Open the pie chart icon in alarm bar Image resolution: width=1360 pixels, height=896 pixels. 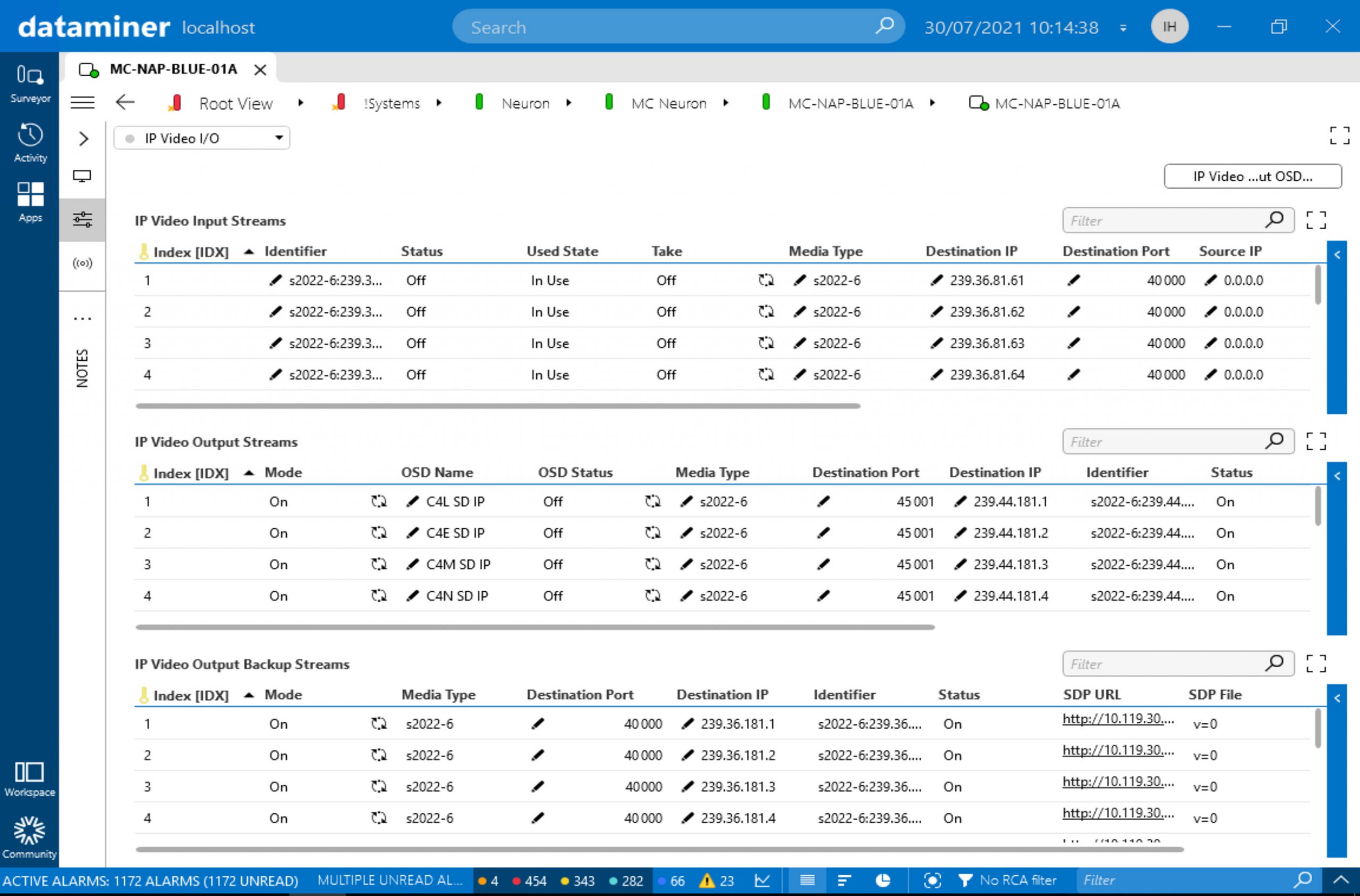point(883,881)
